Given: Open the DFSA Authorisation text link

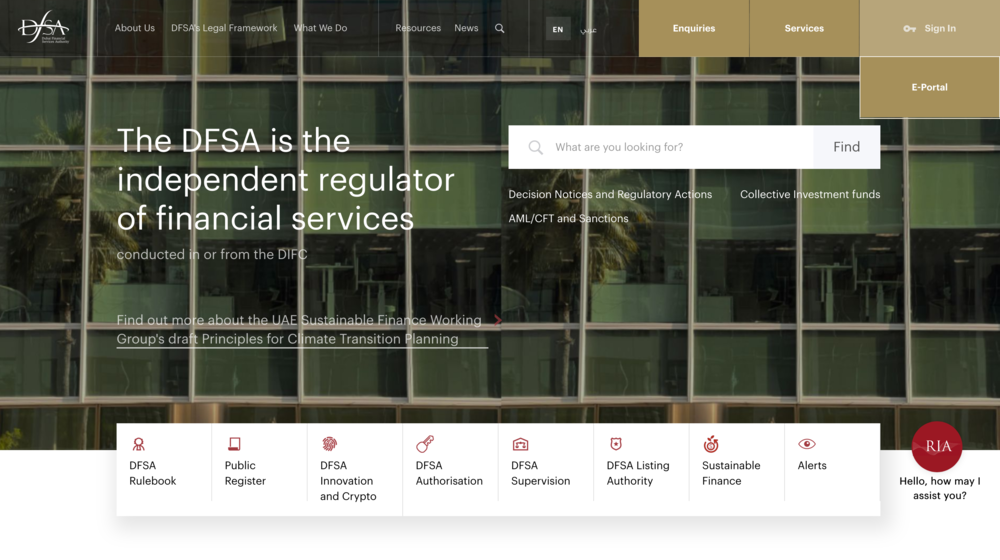Looking at the screenshot, I should pyautogui.click(x=449, y=473).
